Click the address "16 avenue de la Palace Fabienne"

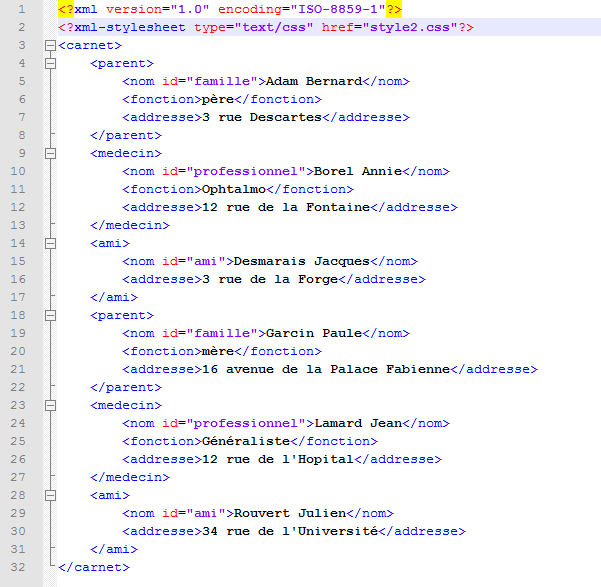(x=326, y=369)
